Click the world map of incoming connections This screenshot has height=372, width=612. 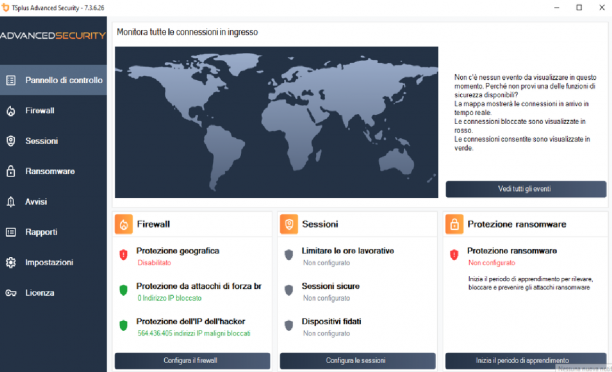point(276,122)
